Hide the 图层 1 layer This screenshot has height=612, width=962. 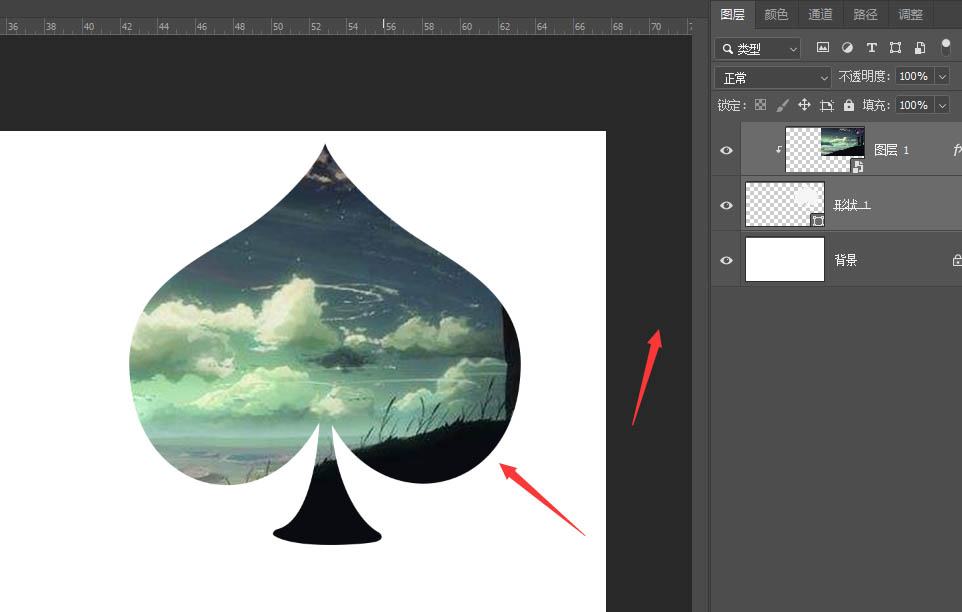725,150
